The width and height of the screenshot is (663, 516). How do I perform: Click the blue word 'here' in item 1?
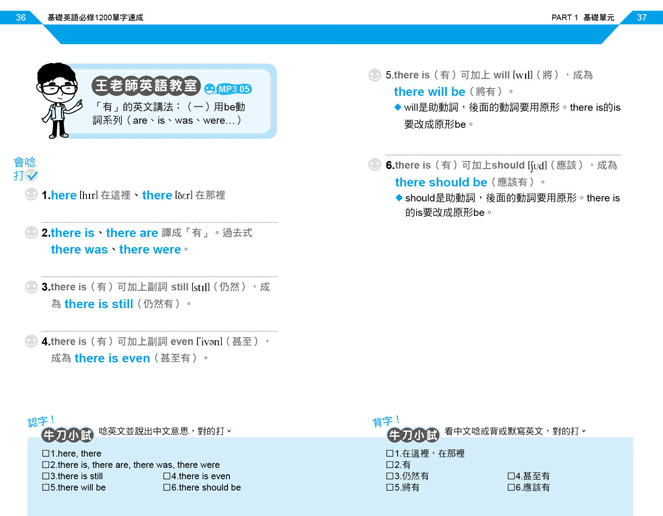point(64,195)
